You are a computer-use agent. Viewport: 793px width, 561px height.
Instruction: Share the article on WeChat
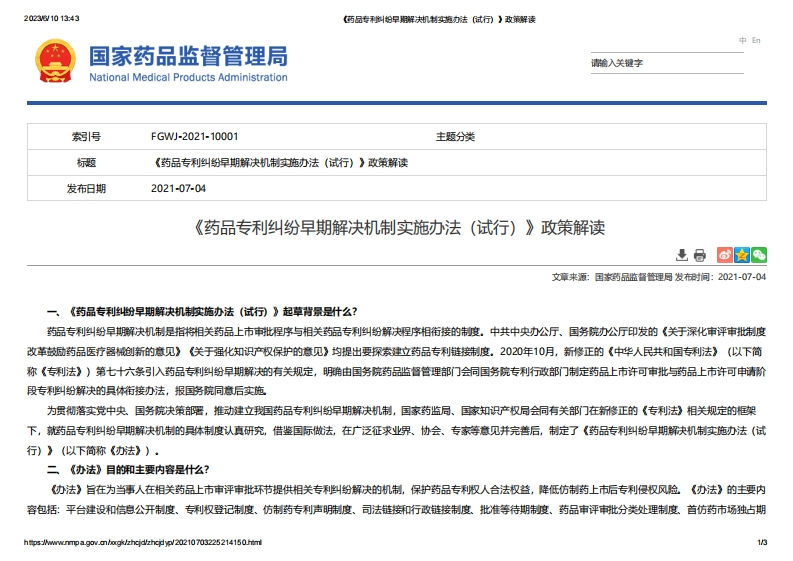[x=759, y=255]
